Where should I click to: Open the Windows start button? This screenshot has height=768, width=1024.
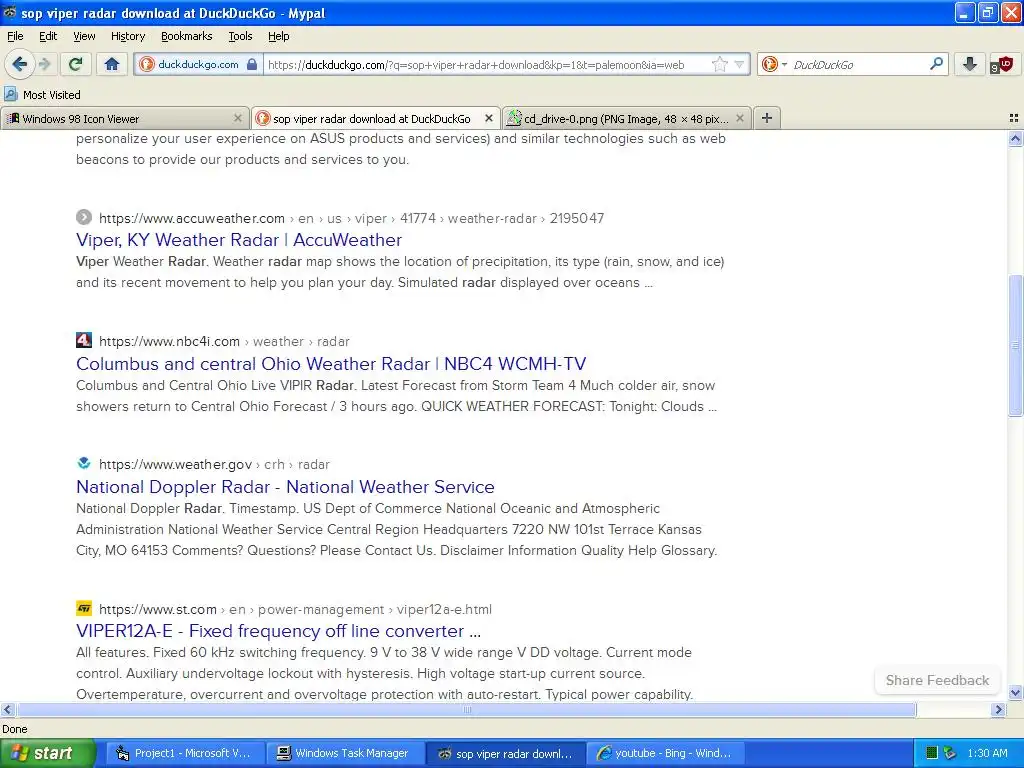47,754
